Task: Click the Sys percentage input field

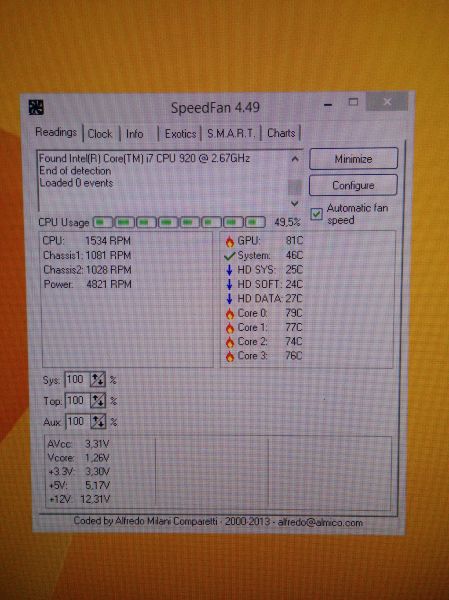Action: pyautogui.click(x=77, y=380)
